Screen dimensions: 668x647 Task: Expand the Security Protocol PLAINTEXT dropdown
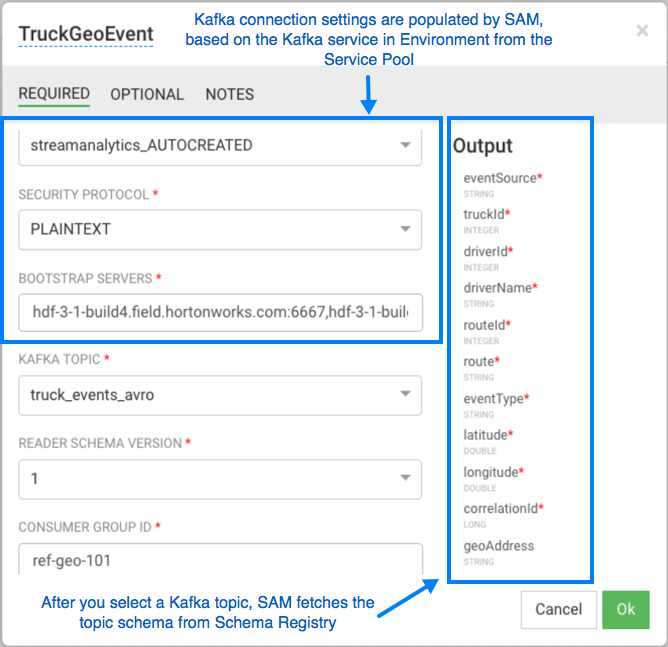coord(220,229)
